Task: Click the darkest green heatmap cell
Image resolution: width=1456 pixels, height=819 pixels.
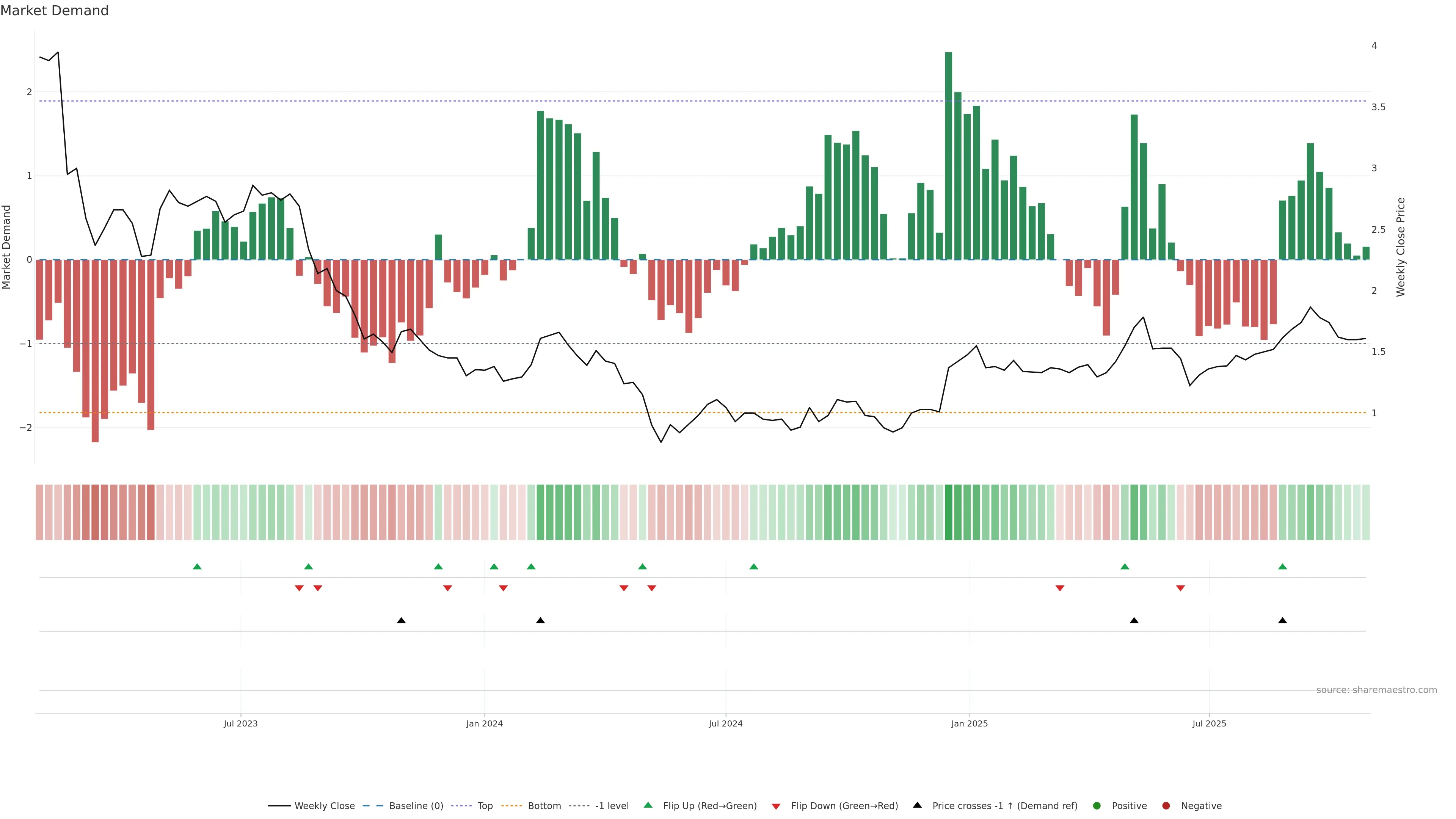Action: coord(948,512)
